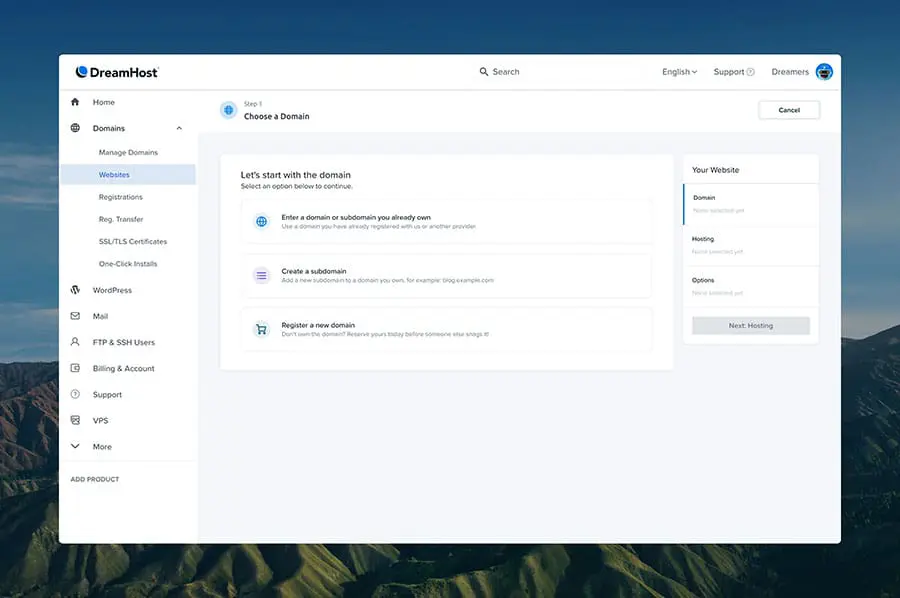Collapse the Domains section chevron

pyautogui.click(x=179, y=128)
